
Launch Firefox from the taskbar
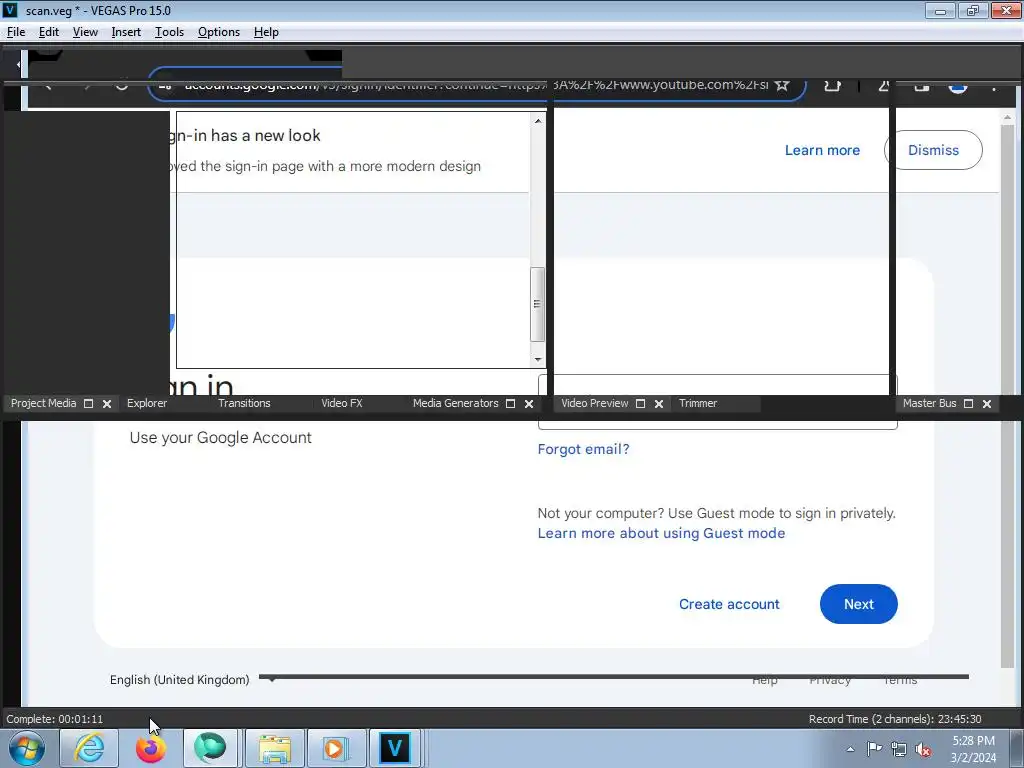coord(150,748)
